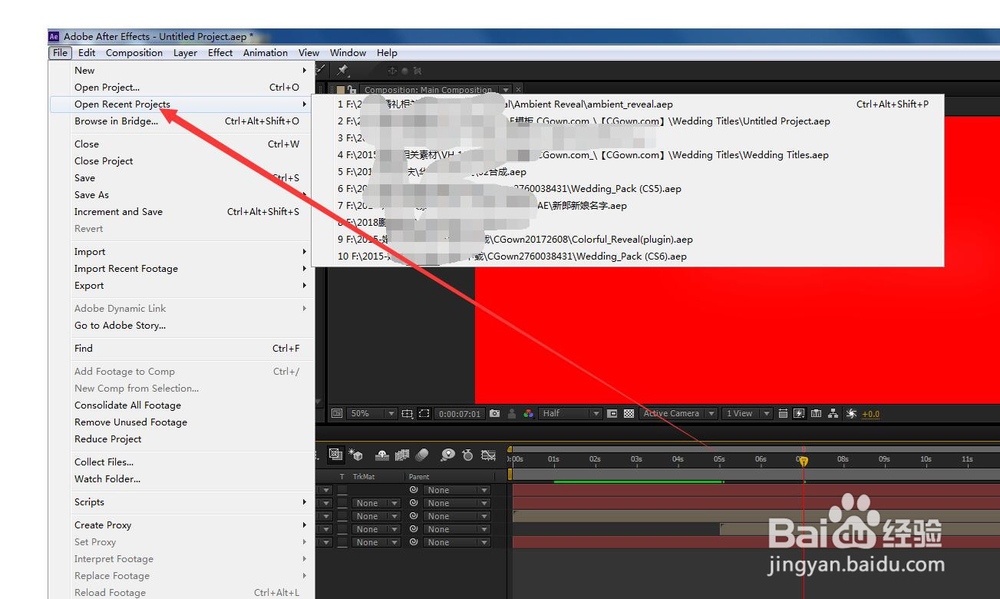Toggle the auto-keyframe stopwatch icon

(467, 455)
